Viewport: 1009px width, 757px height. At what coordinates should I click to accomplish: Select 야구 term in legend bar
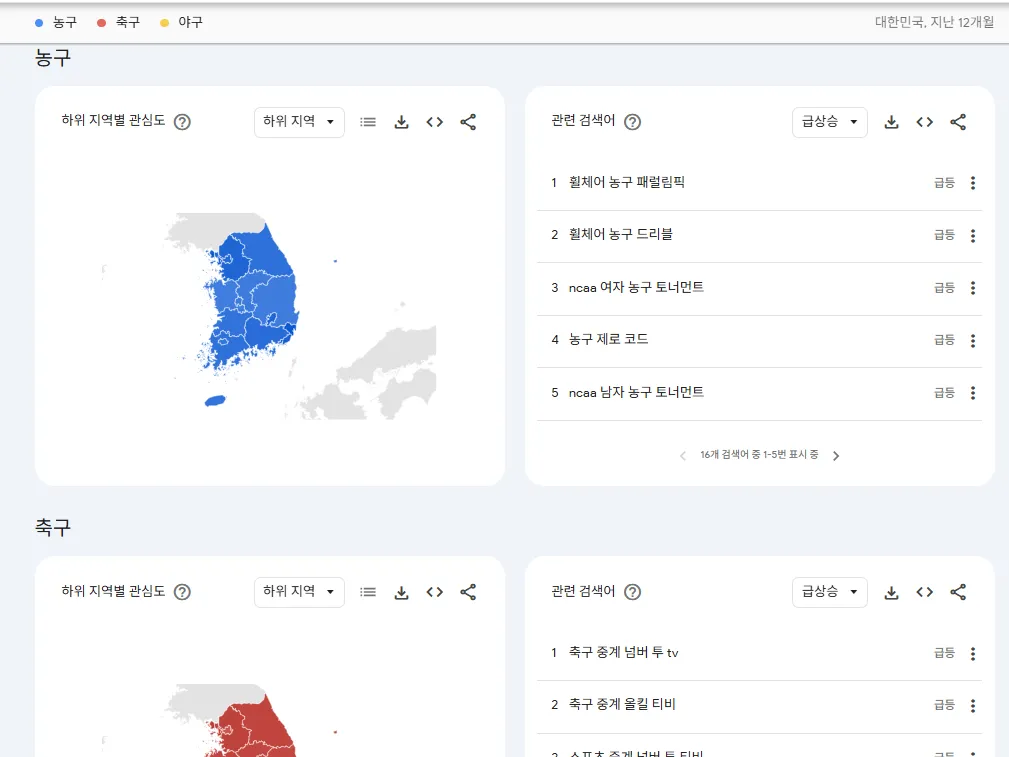[181, 23]
